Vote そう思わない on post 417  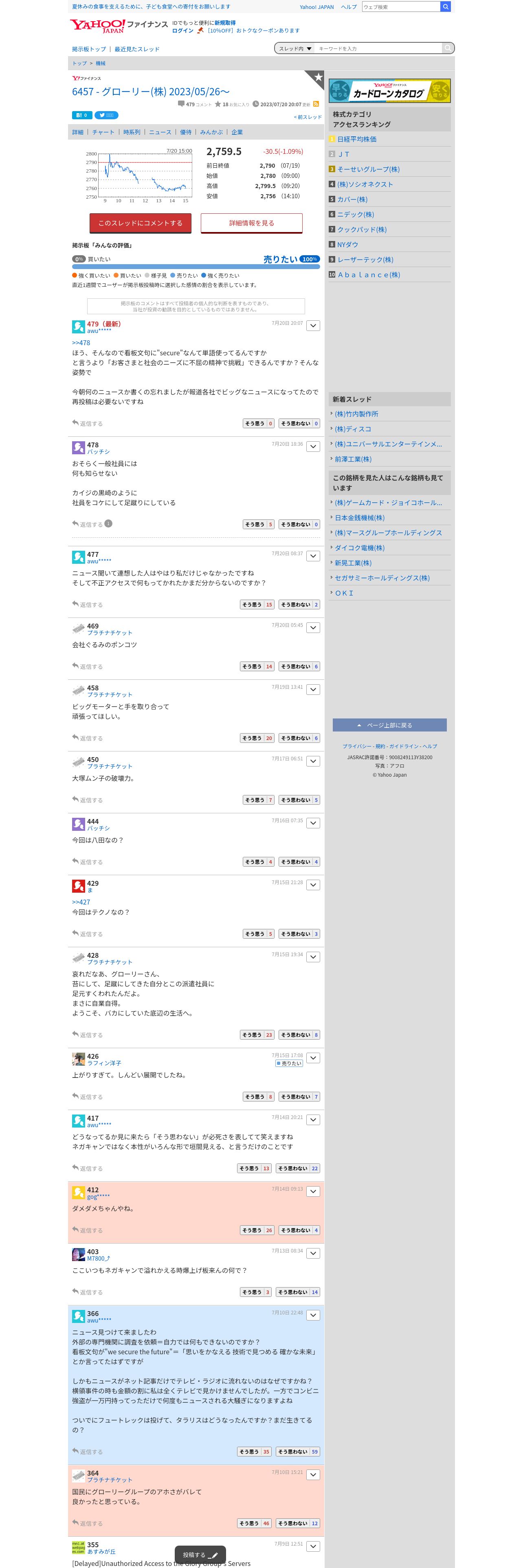[298, 1168]
